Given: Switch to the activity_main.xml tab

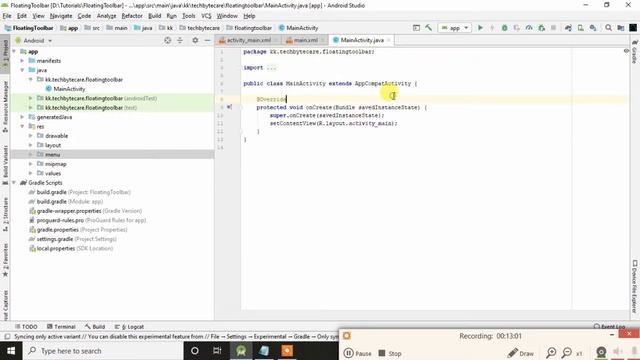Looking at the screenshot, I should (249, 40).
